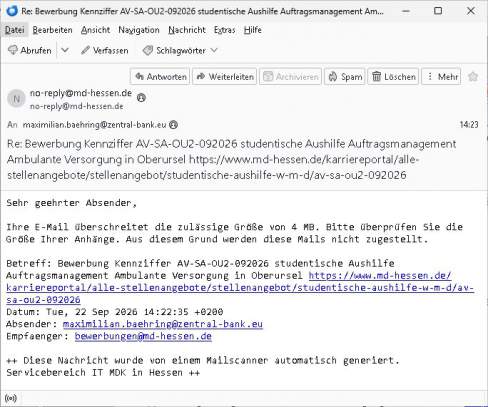Screen dimensions: 488x407
Task: Open the Hilfe menu
Action: (x=252, y=30)
